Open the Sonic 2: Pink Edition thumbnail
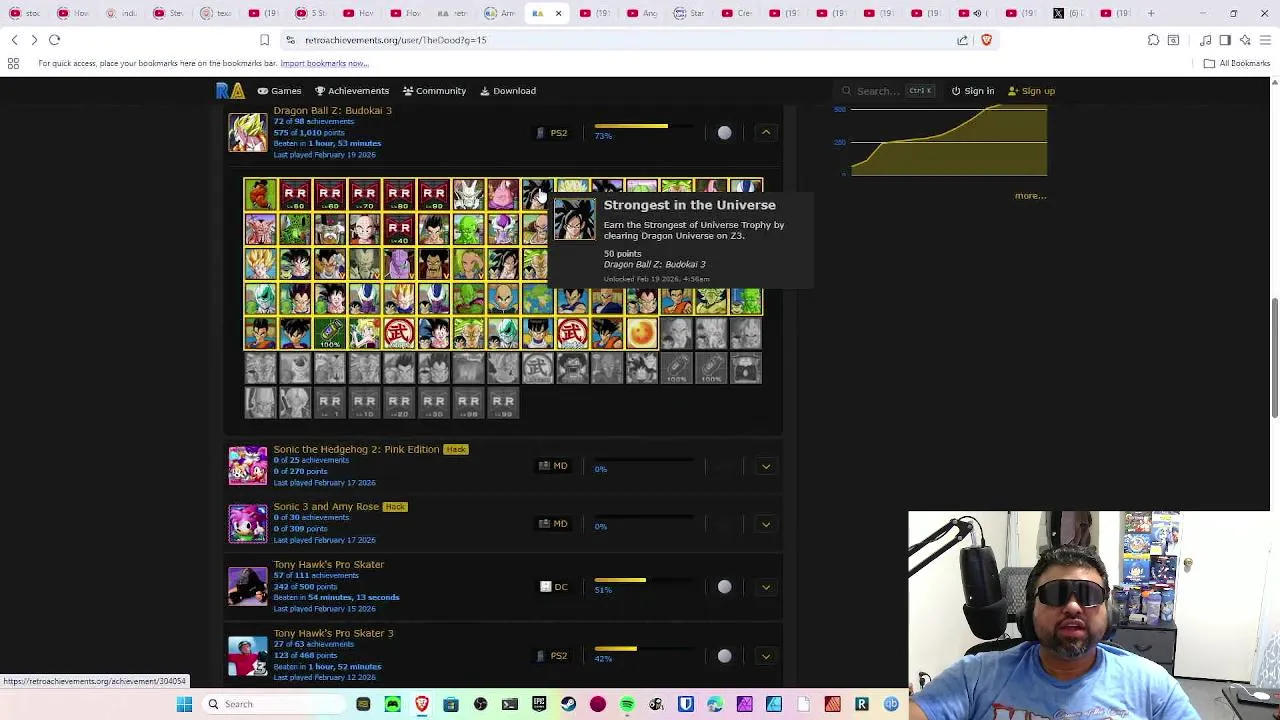The image size is (1280, 720). 248,466
